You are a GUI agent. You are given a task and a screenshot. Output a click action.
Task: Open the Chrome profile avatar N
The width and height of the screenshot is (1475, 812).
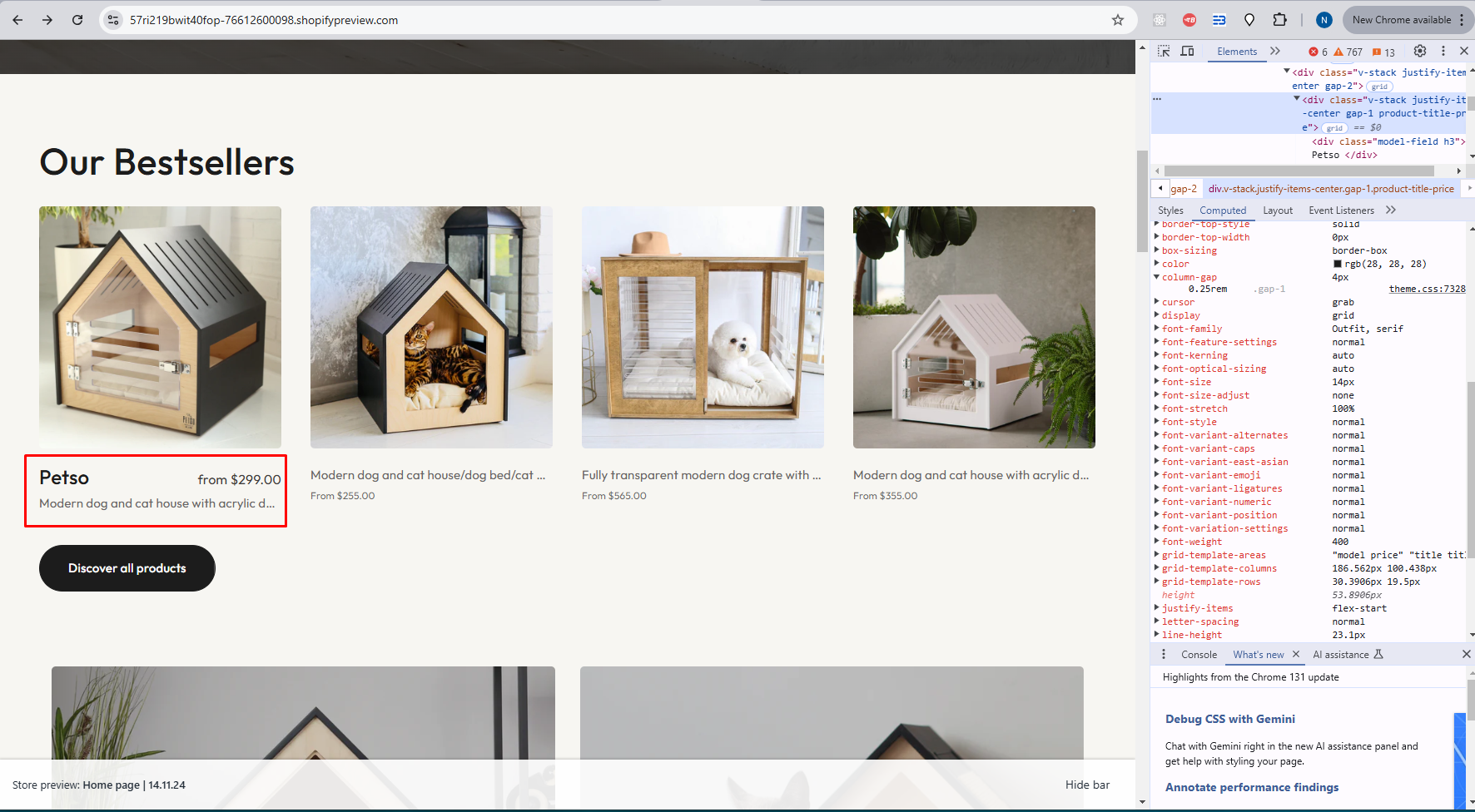pyautogui.click(x=1324, y=20)
